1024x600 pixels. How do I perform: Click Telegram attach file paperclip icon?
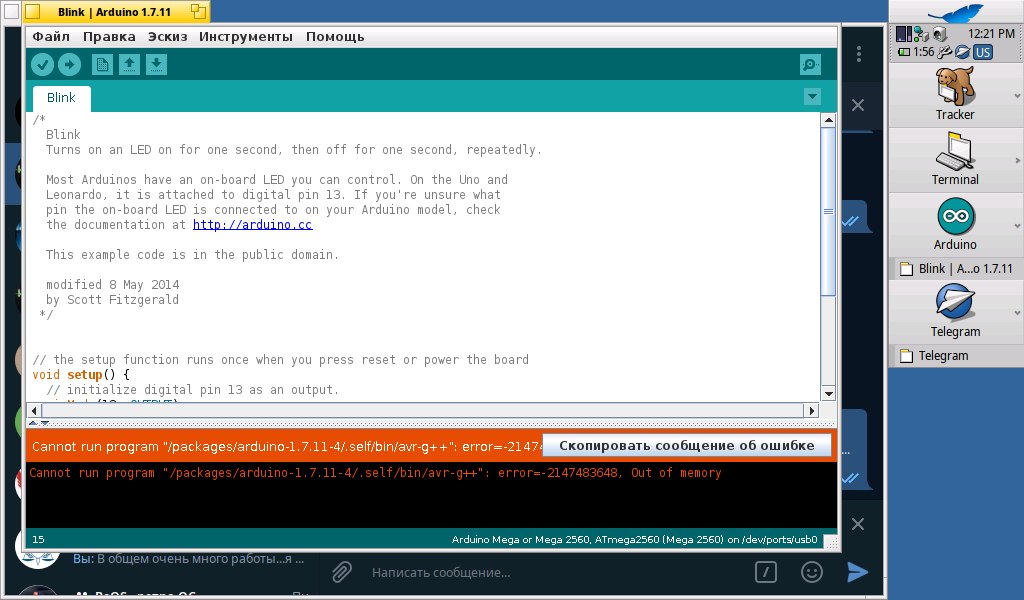pos(342,573)
